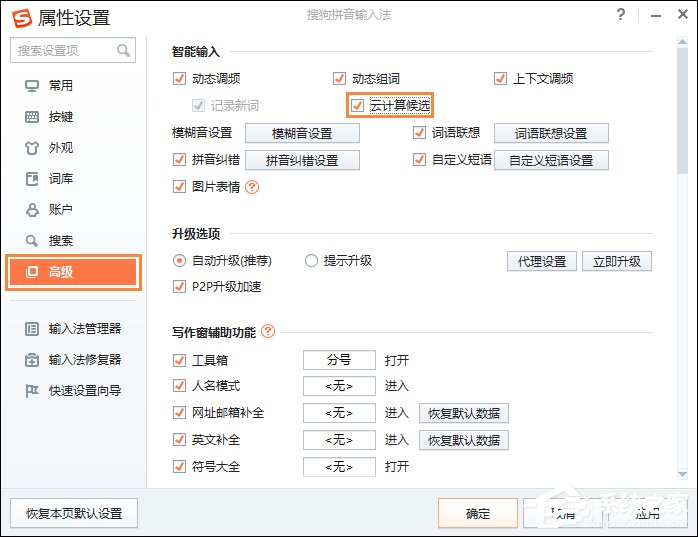Go to the 外观 appearance section
The image size is (698, 537).
[60, 148]
